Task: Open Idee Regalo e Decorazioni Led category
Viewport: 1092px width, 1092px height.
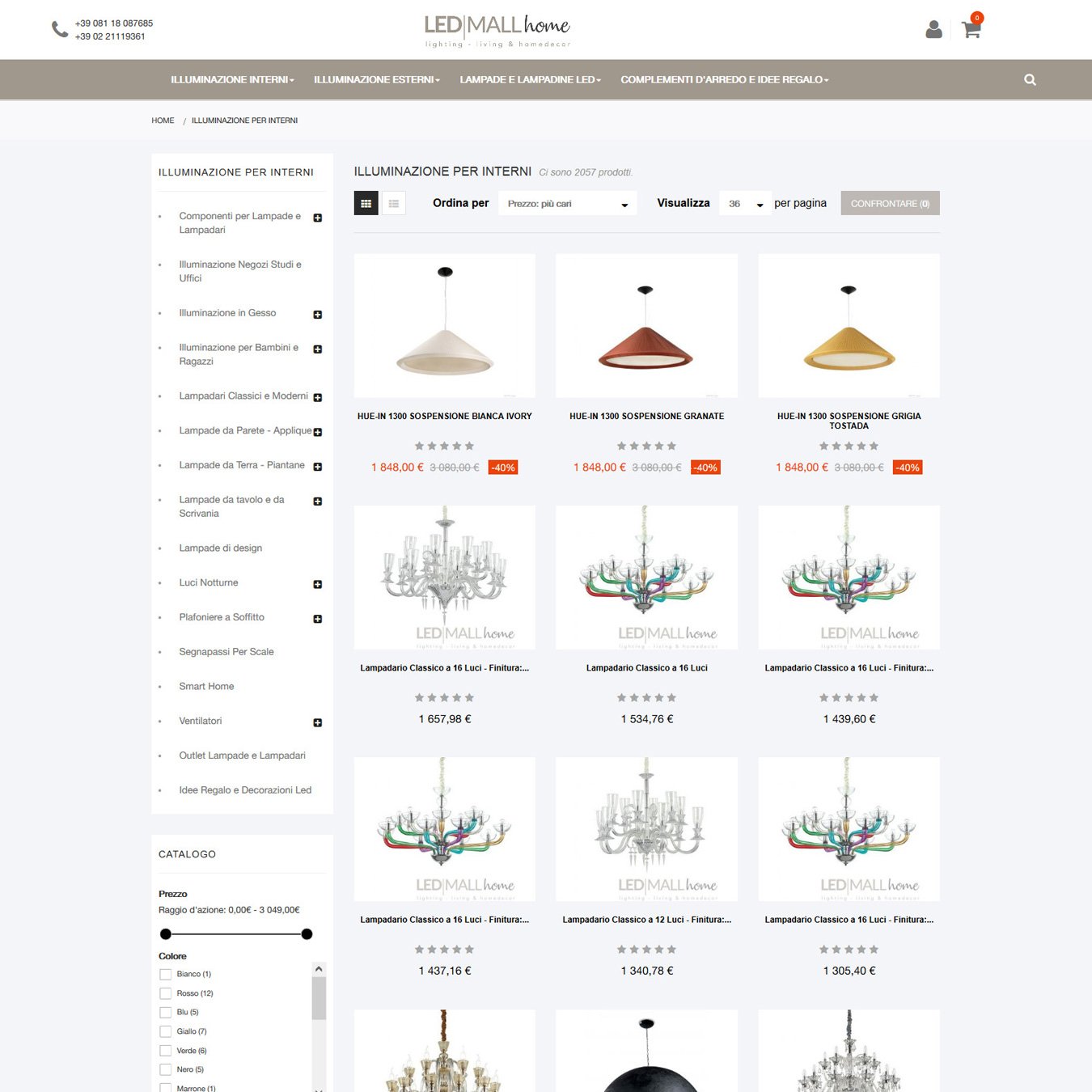Action: click(x=245, y=790)
